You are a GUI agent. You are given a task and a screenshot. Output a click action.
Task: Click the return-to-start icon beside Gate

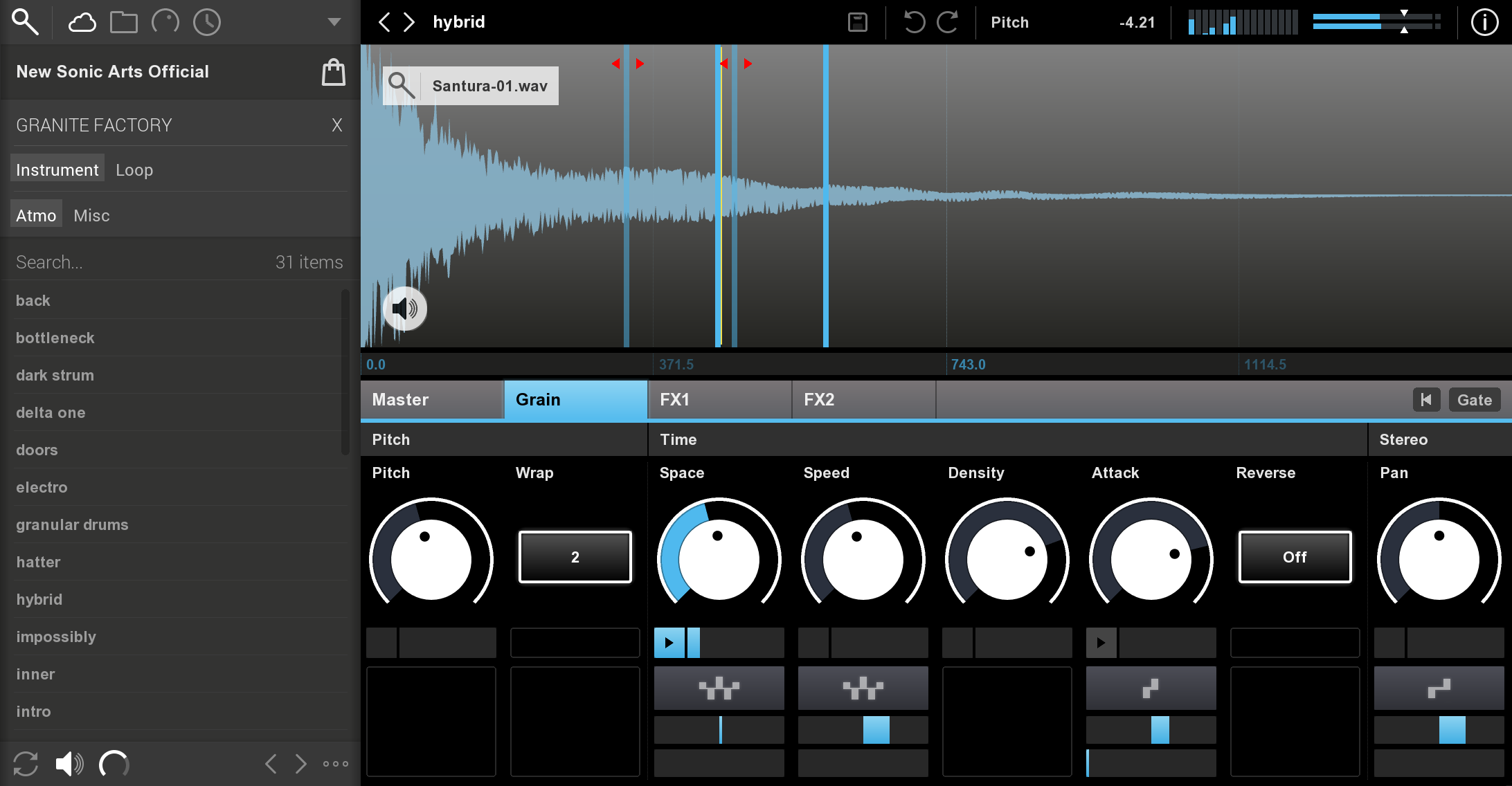(1426, 399)
